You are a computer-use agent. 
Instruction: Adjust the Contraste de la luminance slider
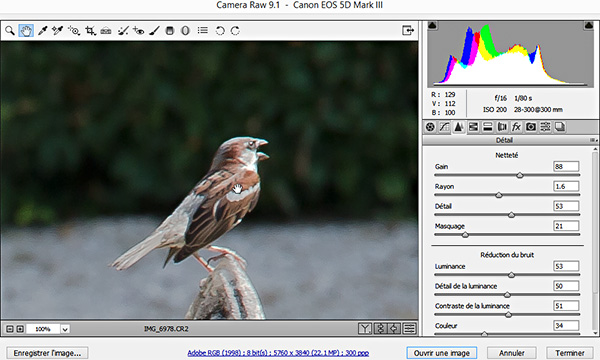click(x=509, y=314)
